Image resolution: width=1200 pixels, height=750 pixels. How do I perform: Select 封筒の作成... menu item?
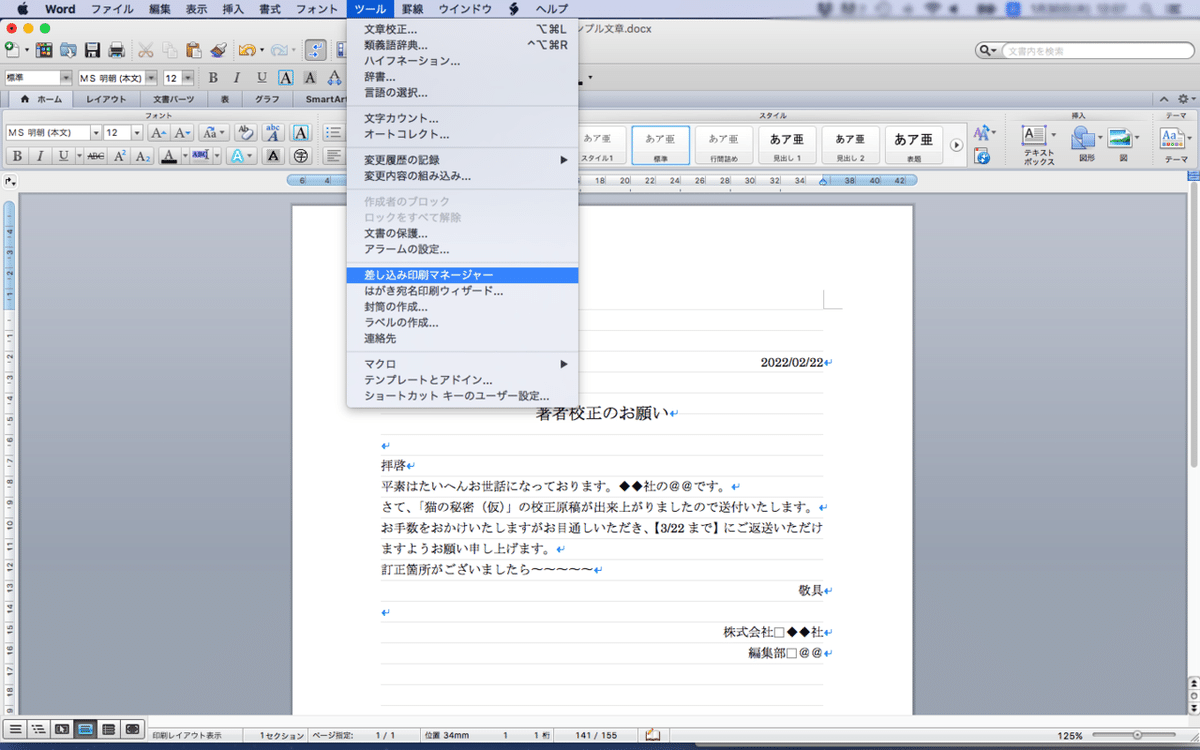click(462, 307)
